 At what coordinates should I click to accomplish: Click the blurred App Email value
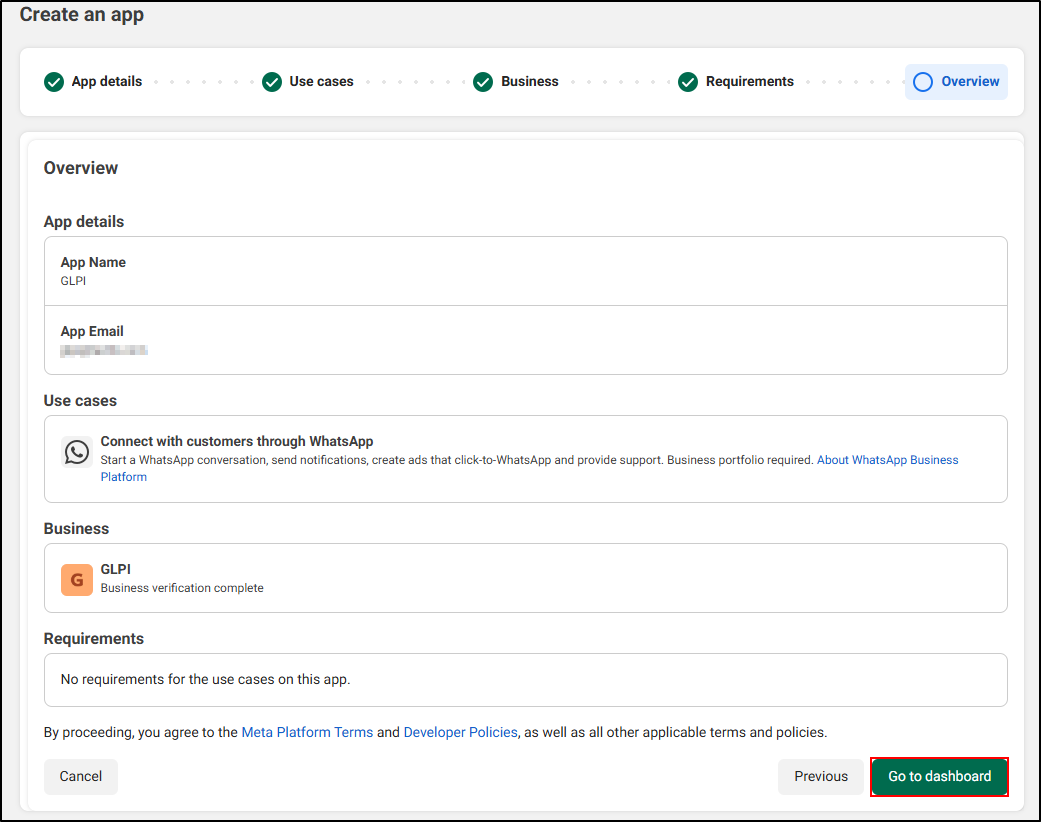pyautogui.click(x=104, y=351)
